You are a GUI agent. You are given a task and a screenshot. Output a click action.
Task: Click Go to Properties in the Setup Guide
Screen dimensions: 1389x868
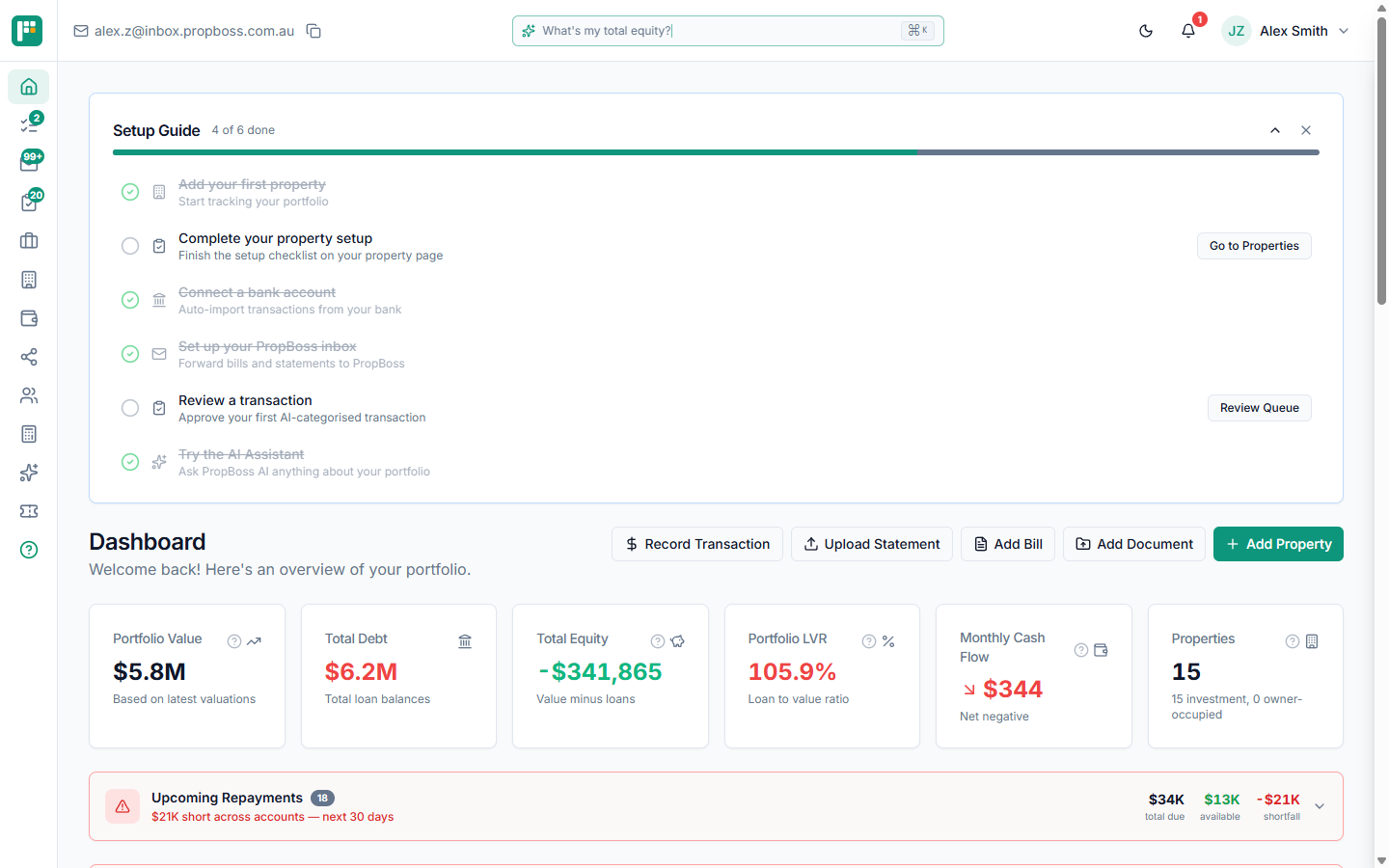[x=1254, y=246]
